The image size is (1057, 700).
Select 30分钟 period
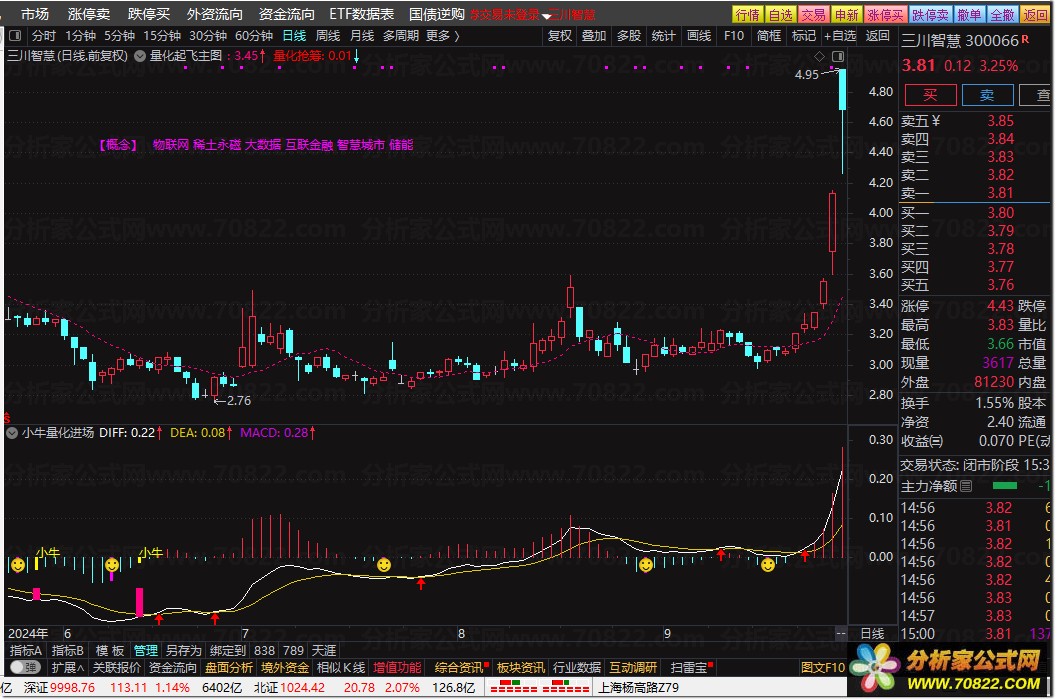click(208, 36)
